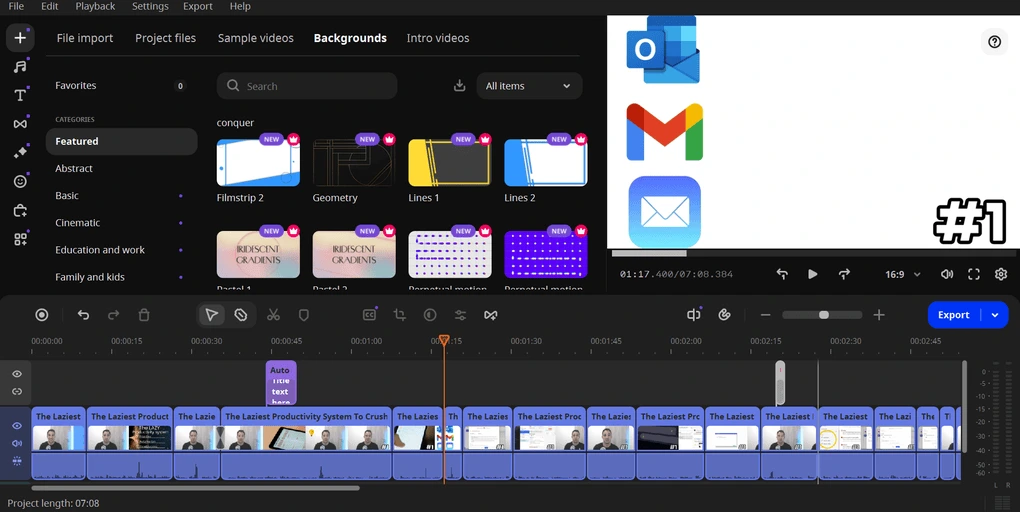Zoom in timeline with plus button
This screenshot has width=1020, height=512.
[879, 315]
